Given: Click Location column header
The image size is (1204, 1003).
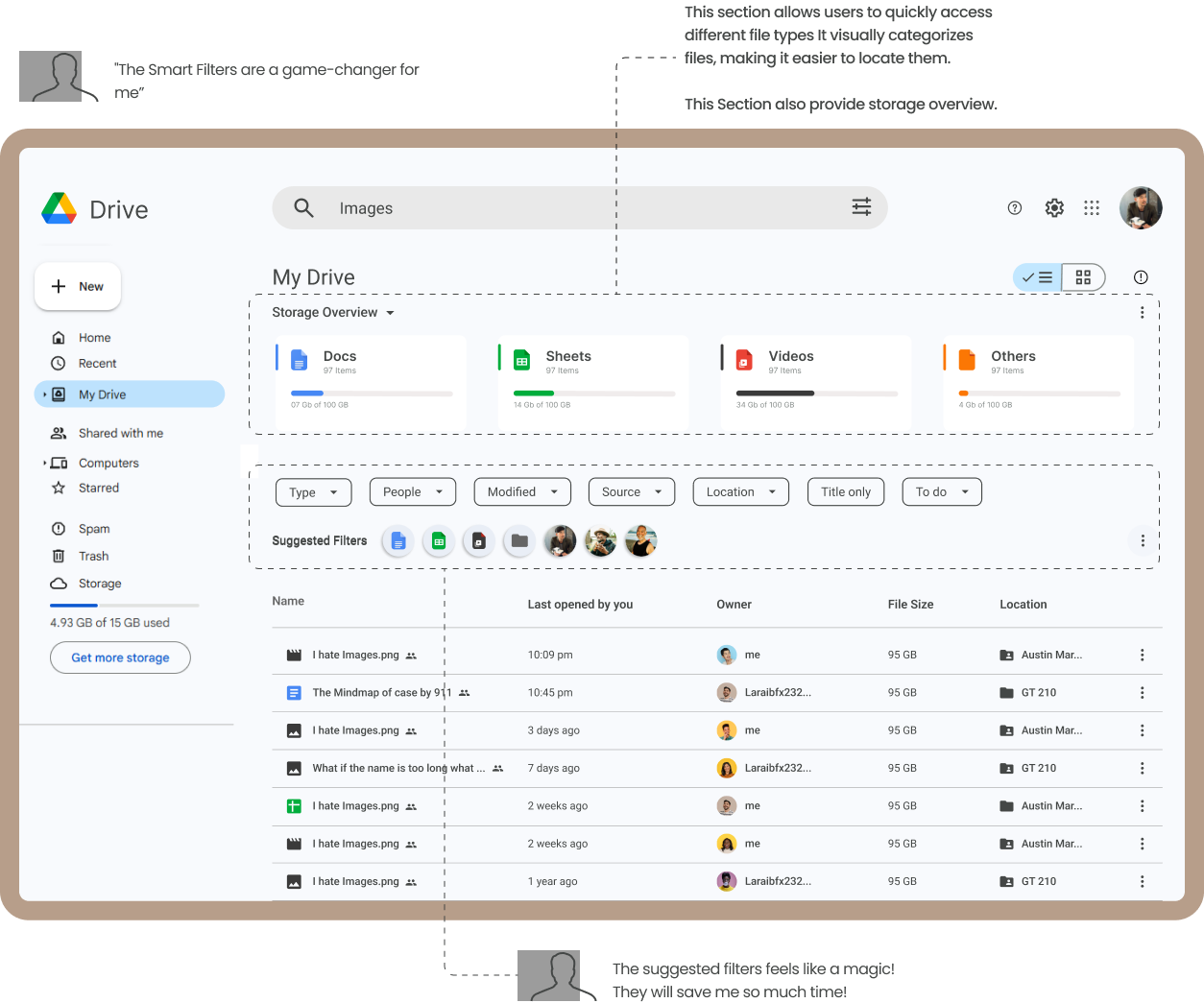Looking at the screenshot, I should pyautogui.click(x=1023, y=605).
